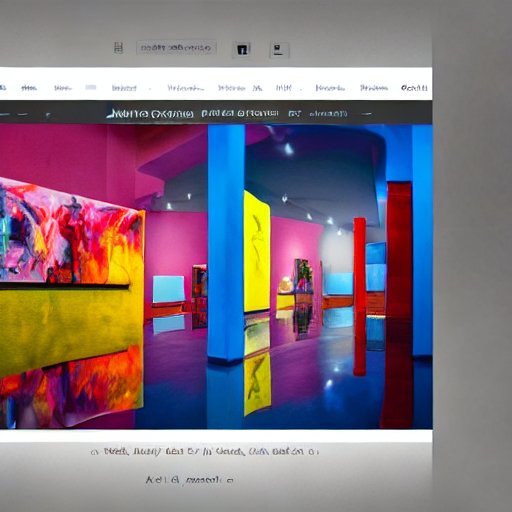Click the yellow panel's reflection on the glossy floor
The height and width of the screenshot is (512, 512).
257,383
